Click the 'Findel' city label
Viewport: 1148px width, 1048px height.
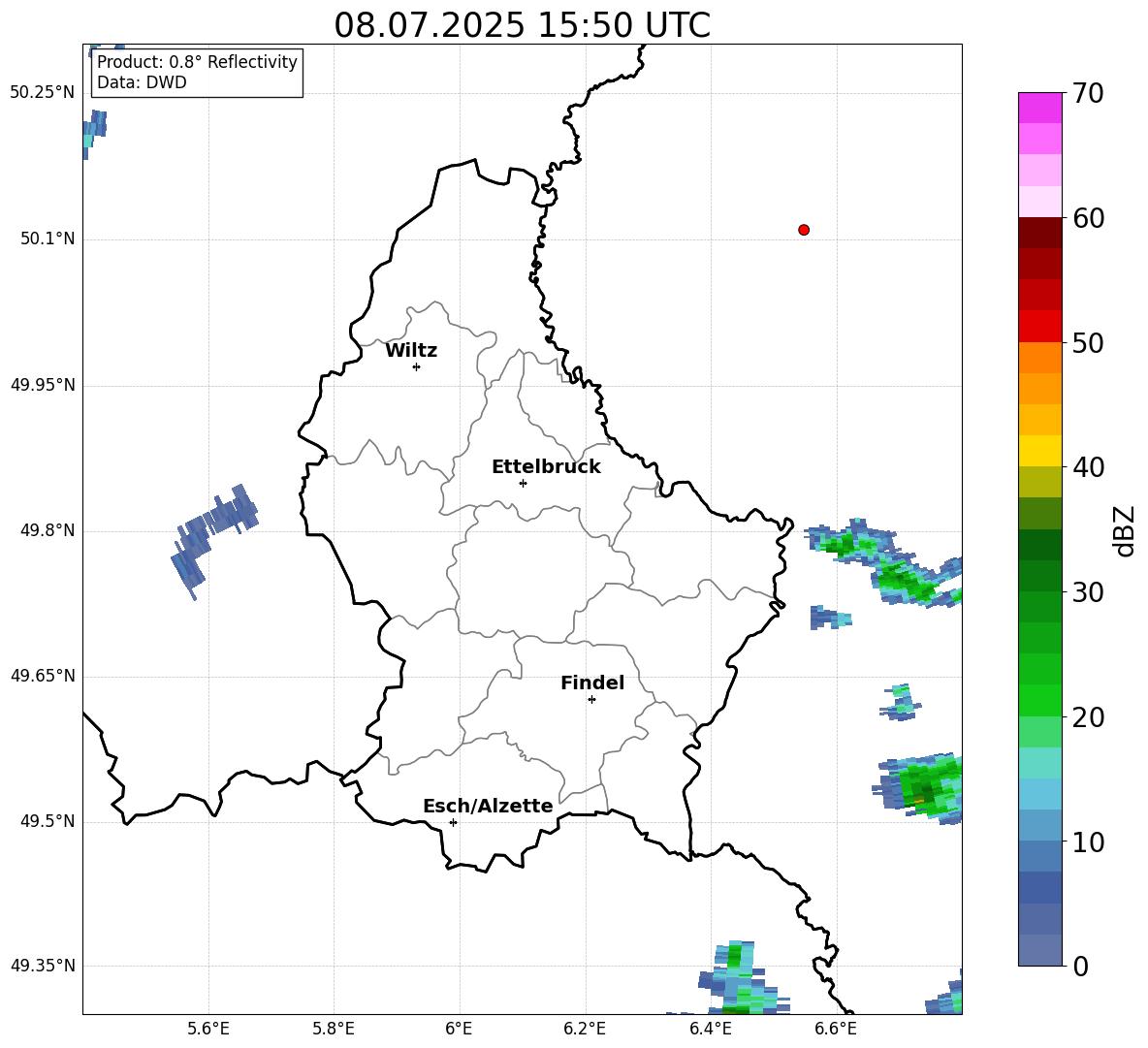click(x=592, y=683)
